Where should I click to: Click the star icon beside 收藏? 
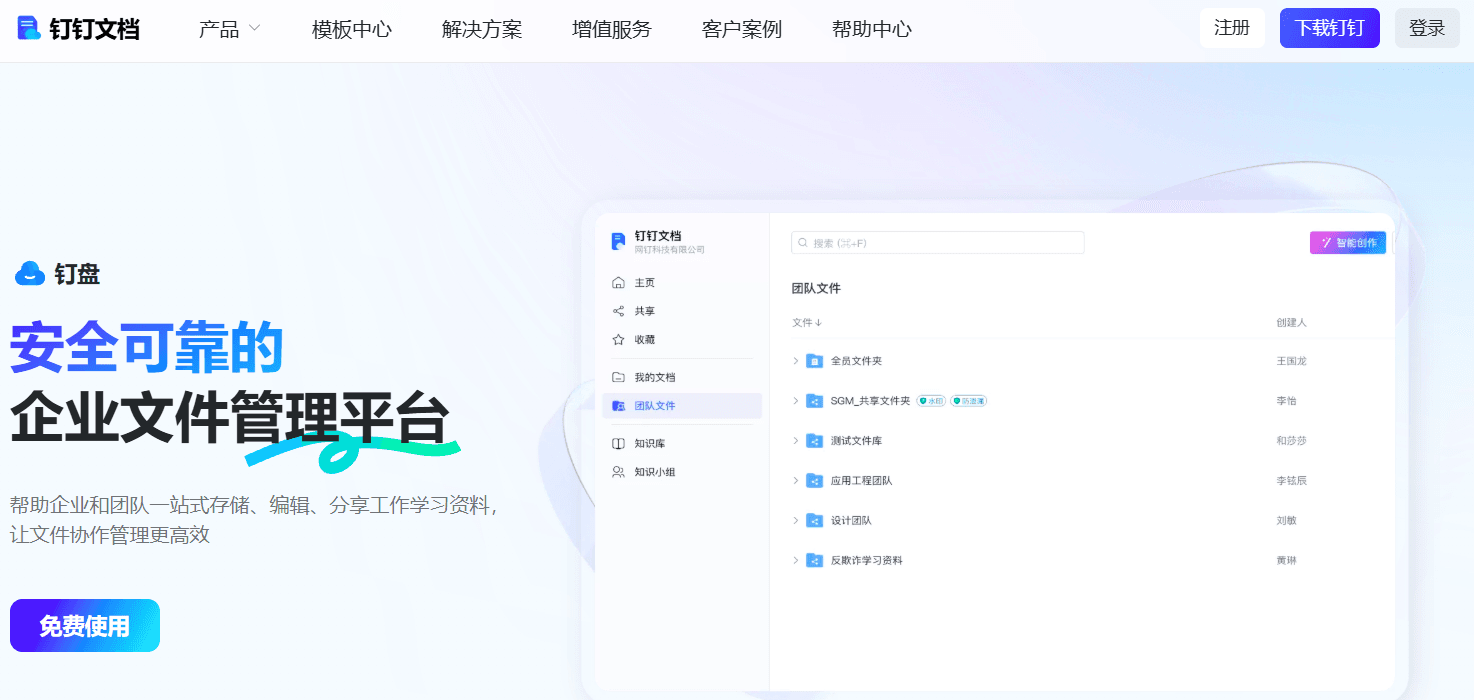(618, 340)
